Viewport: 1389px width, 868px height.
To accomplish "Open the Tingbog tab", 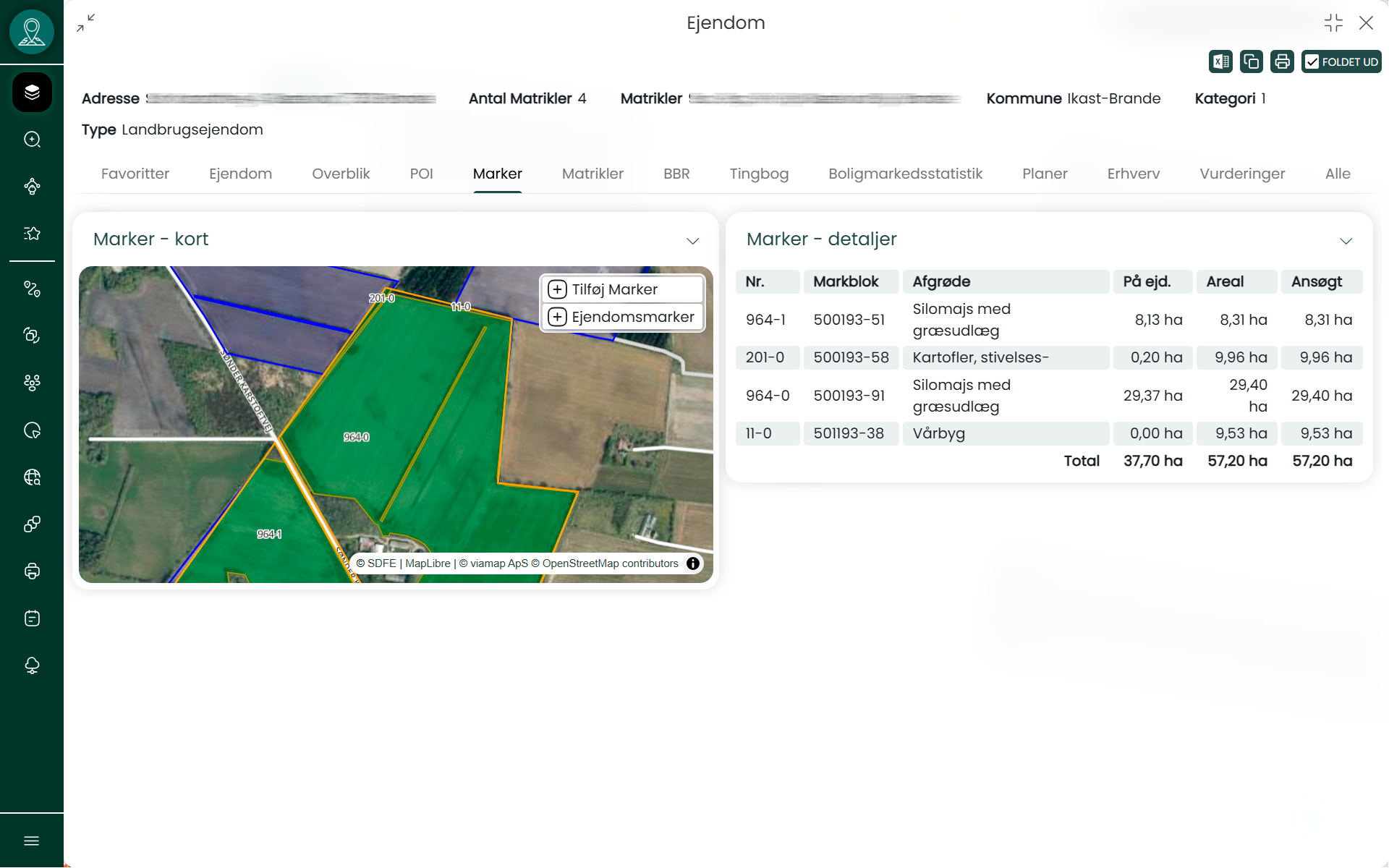I will tap(759, 174).
